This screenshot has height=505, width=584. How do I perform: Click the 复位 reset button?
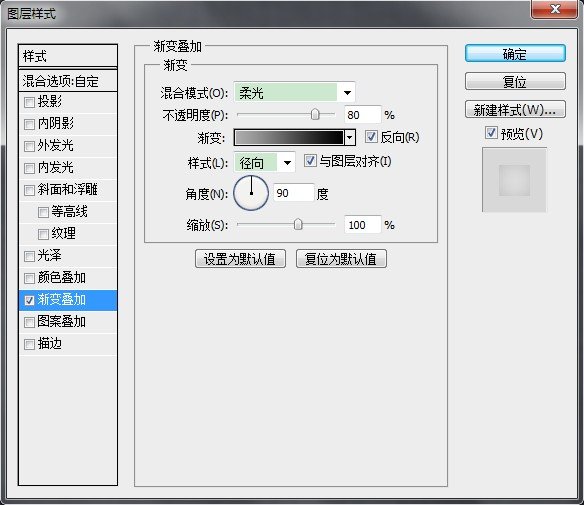(515, 81)
